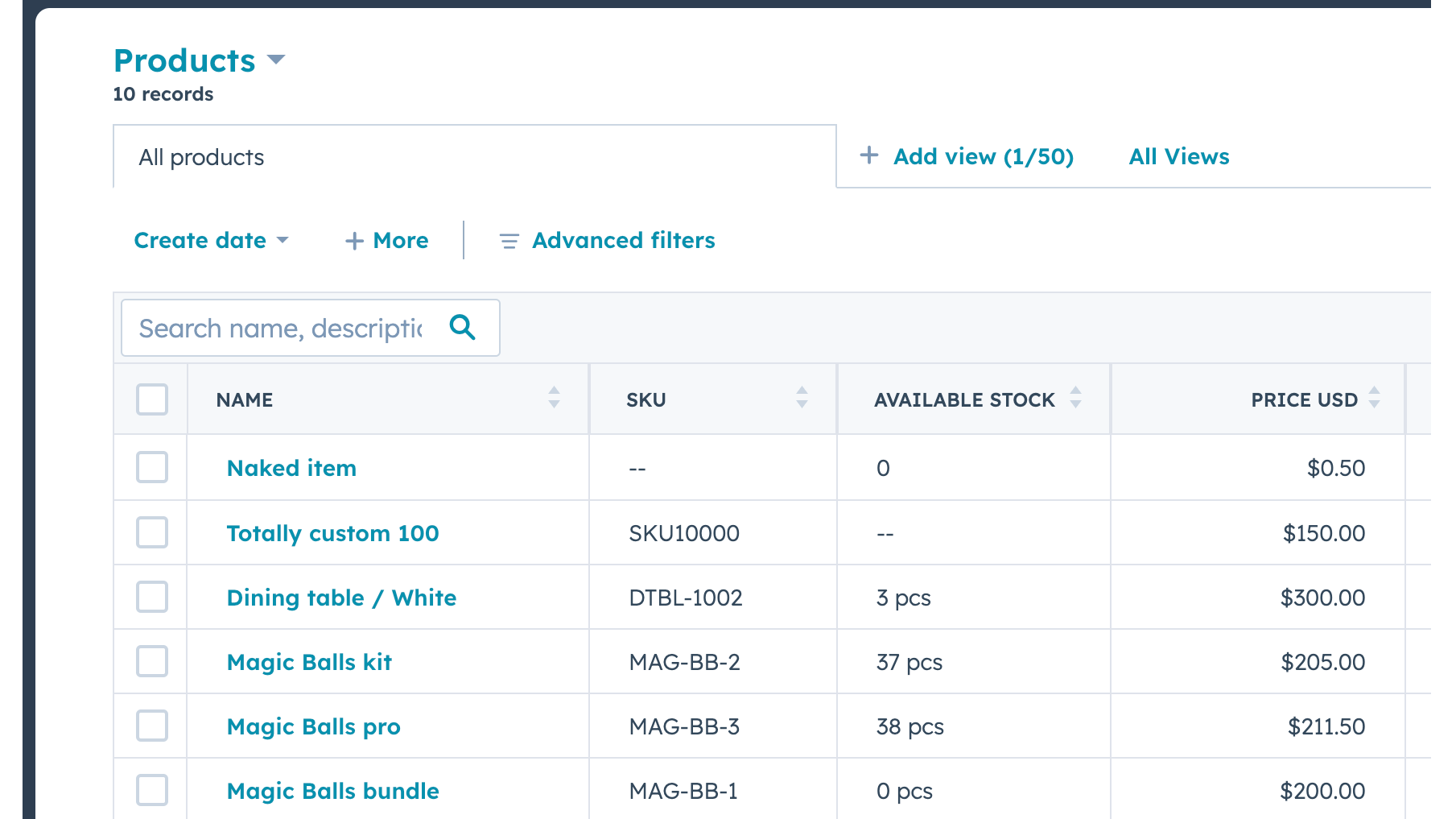Image resolution: width=1456 pixels, height=819 pixels.
Task: Sort the SKU column using its sort arrows
Action: click(801, 399)
